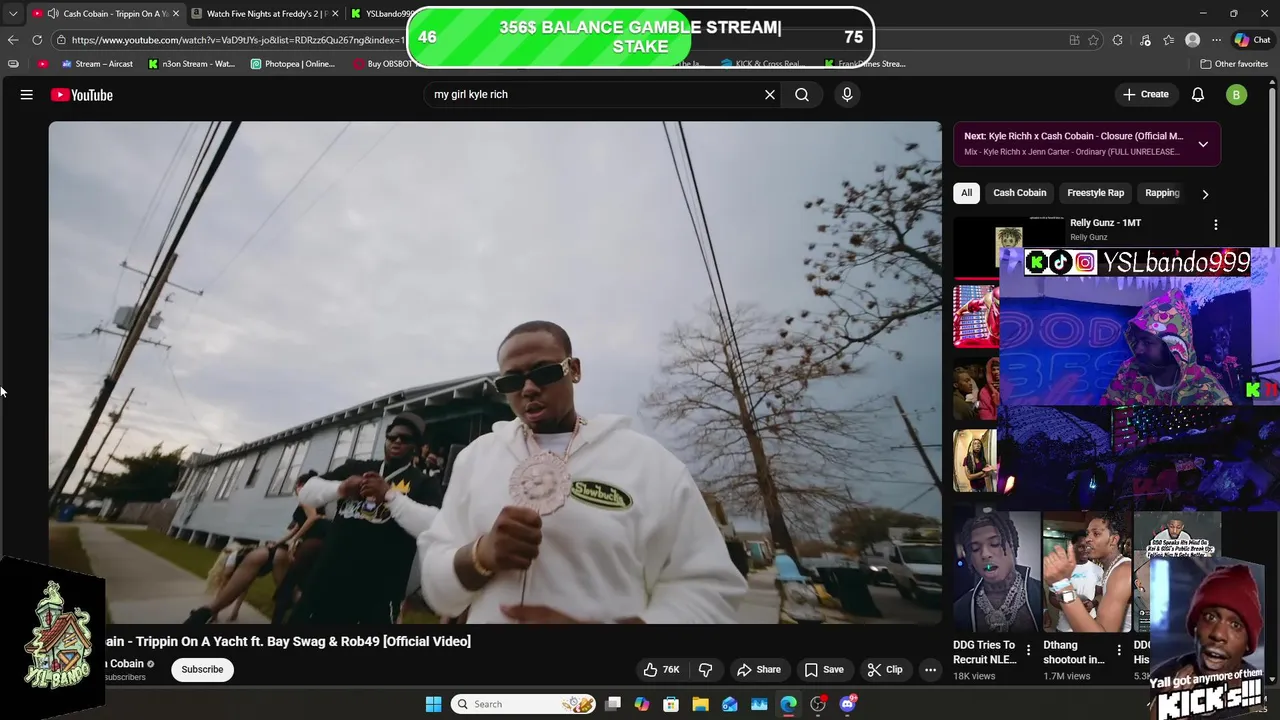
Task: Click the Create button
Action: click(x=1145, y=94)
